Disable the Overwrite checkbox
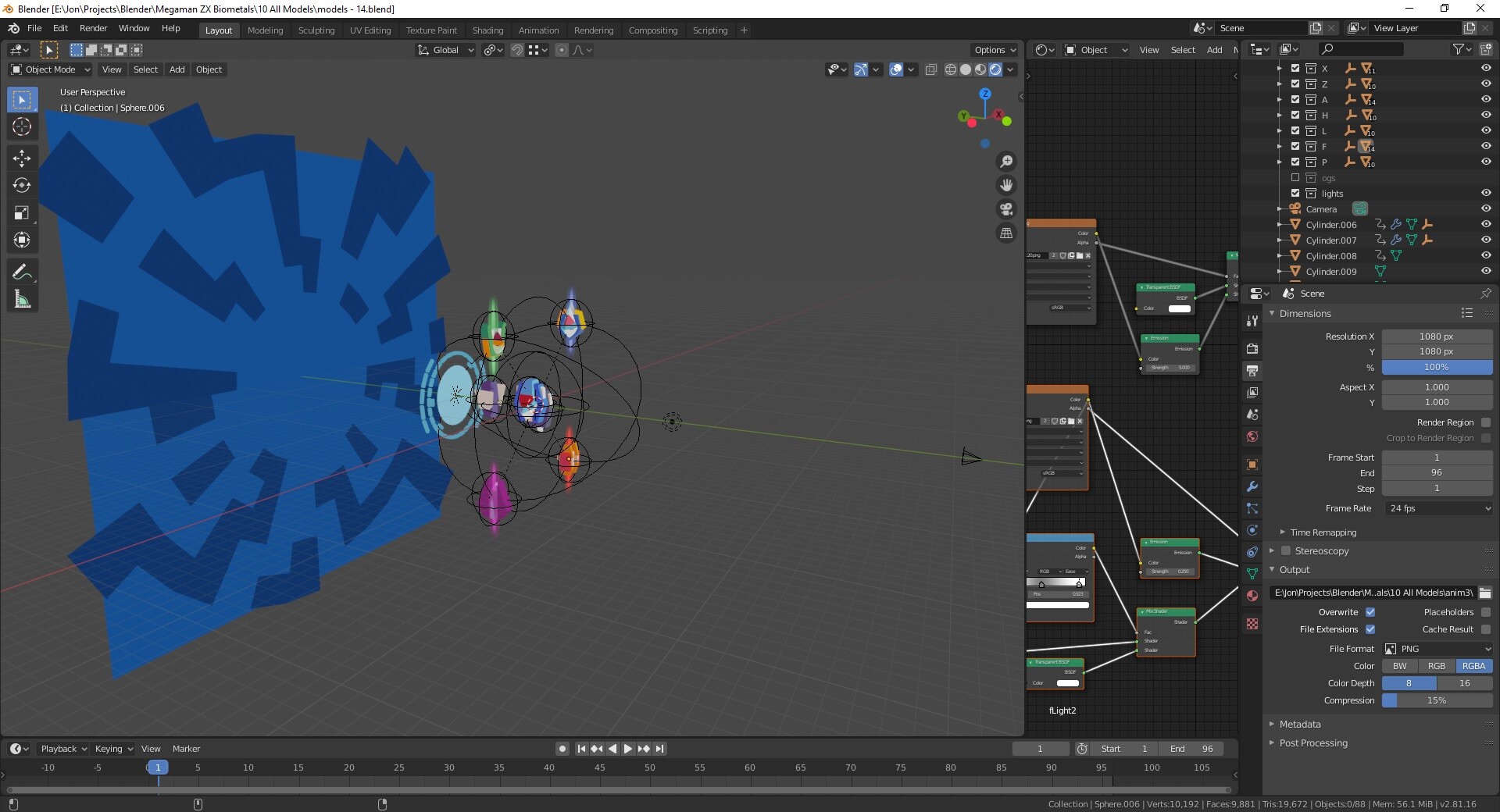 1370,612
